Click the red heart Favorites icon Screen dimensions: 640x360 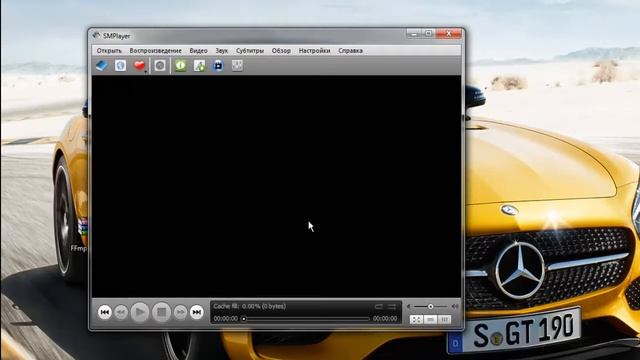point(139,65)
